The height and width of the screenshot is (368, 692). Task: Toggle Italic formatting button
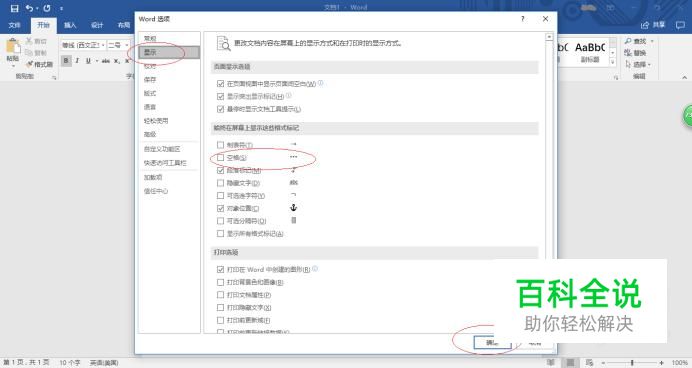click(x=77, y=61)
